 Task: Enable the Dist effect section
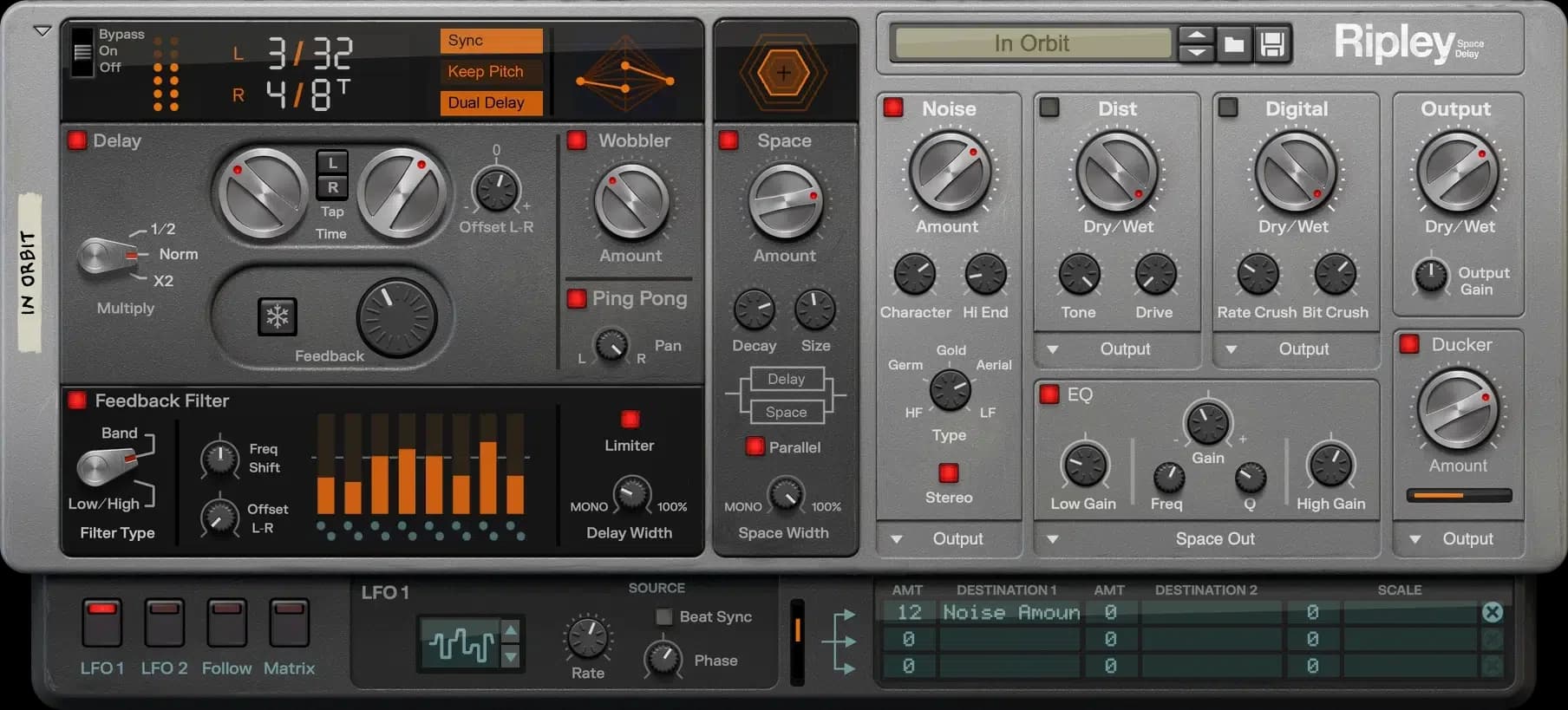(1049, 107)
